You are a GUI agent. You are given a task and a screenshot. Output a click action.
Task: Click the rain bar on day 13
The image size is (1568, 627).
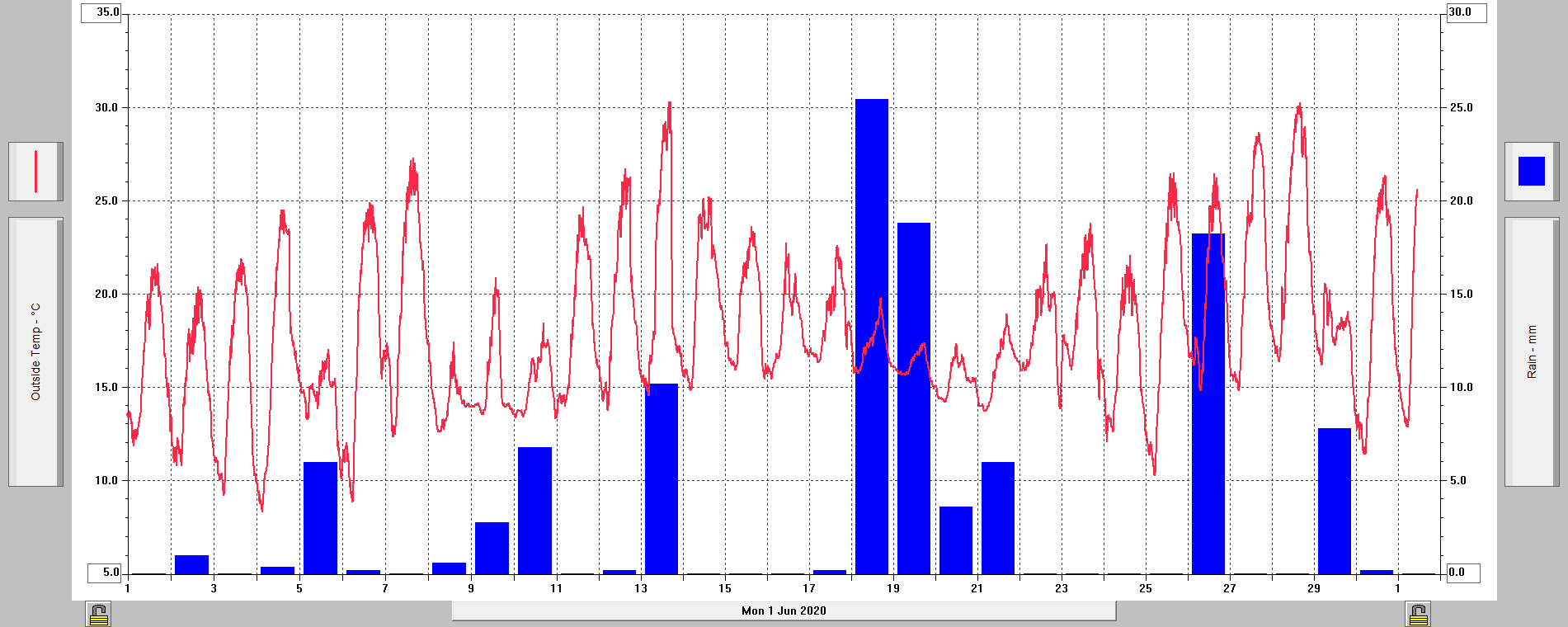(x=662, y=478)
